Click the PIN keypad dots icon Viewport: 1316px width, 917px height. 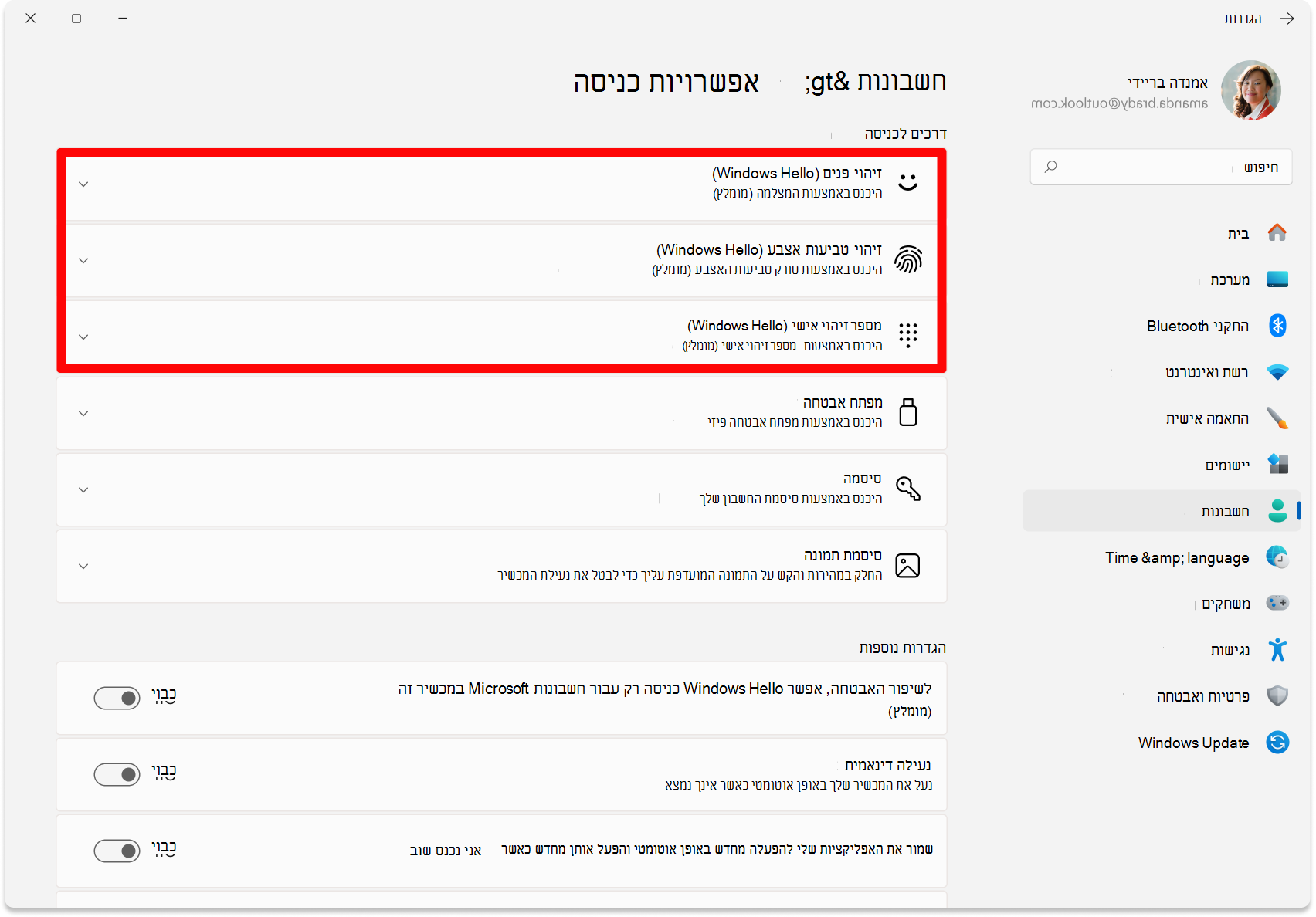908,335
